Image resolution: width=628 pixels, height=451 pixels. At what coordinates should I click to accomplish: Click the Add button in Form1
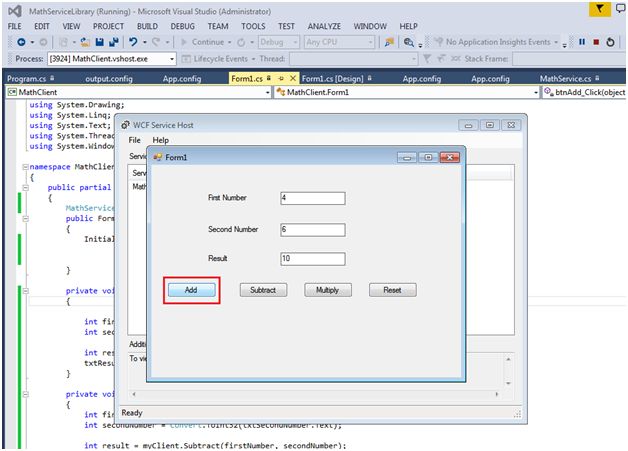click(191, 290)
